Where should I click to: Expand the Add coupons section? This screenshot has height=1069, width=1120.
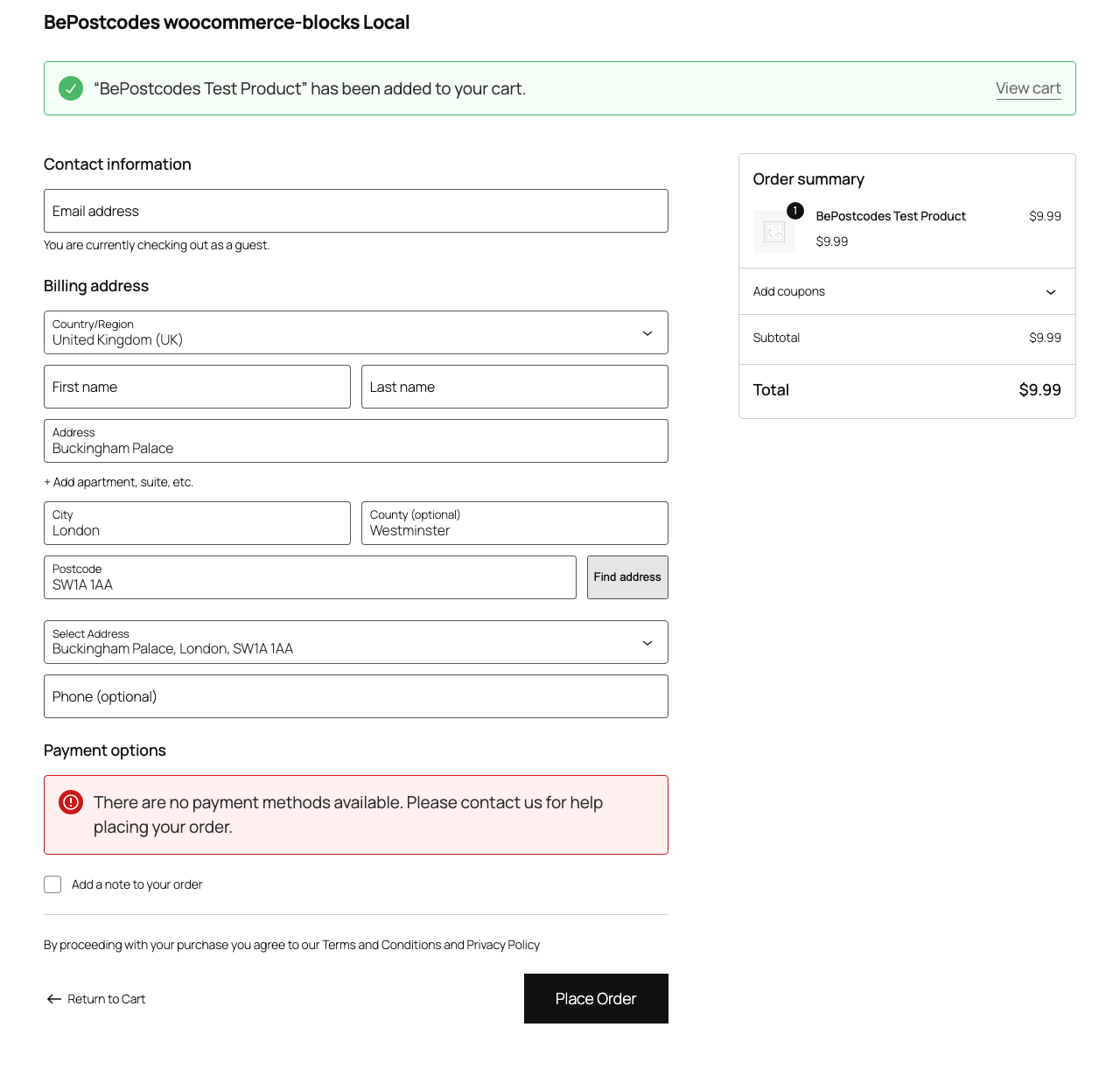pos(907,291)
